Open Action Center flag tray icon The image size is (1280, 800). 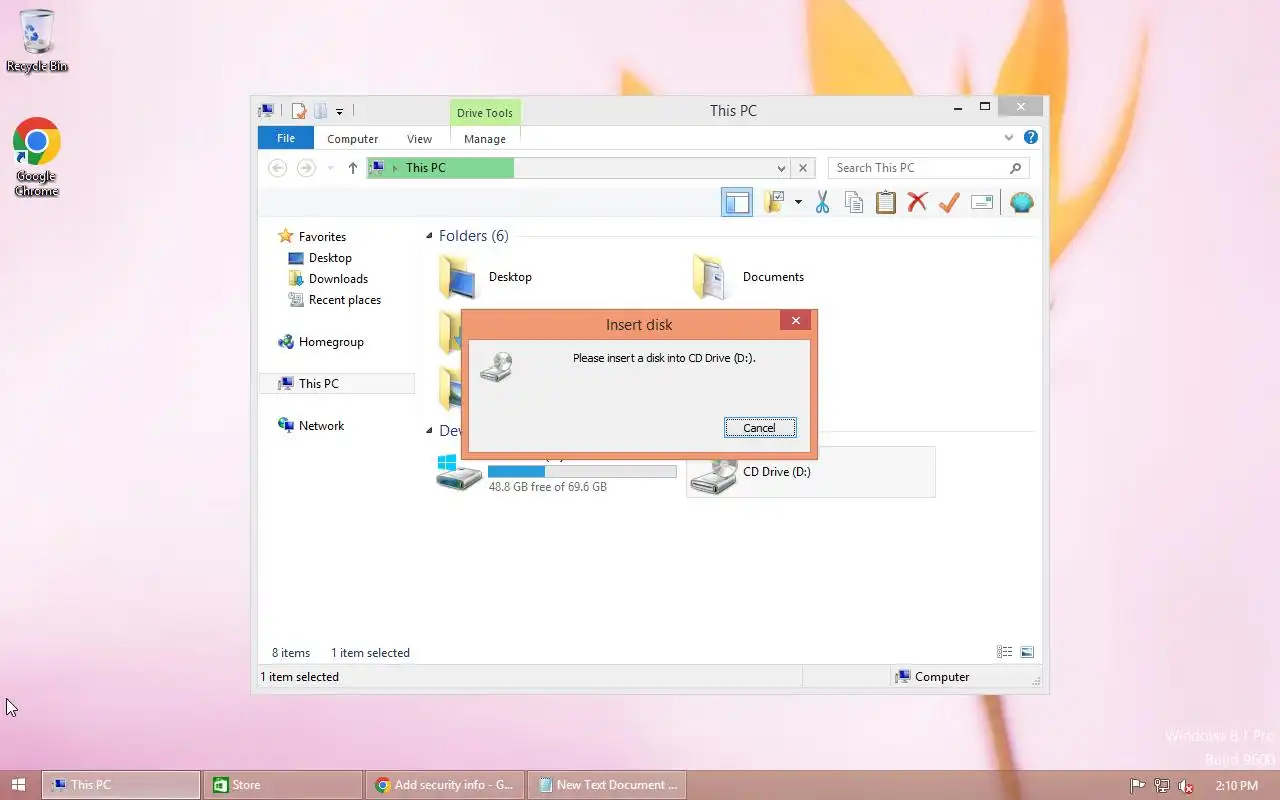(x=1137, y=786)
